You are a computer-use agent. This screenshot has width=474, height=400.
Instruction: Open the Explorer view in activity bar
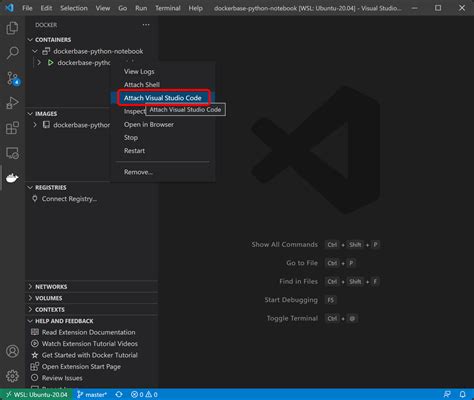[12, 28]
